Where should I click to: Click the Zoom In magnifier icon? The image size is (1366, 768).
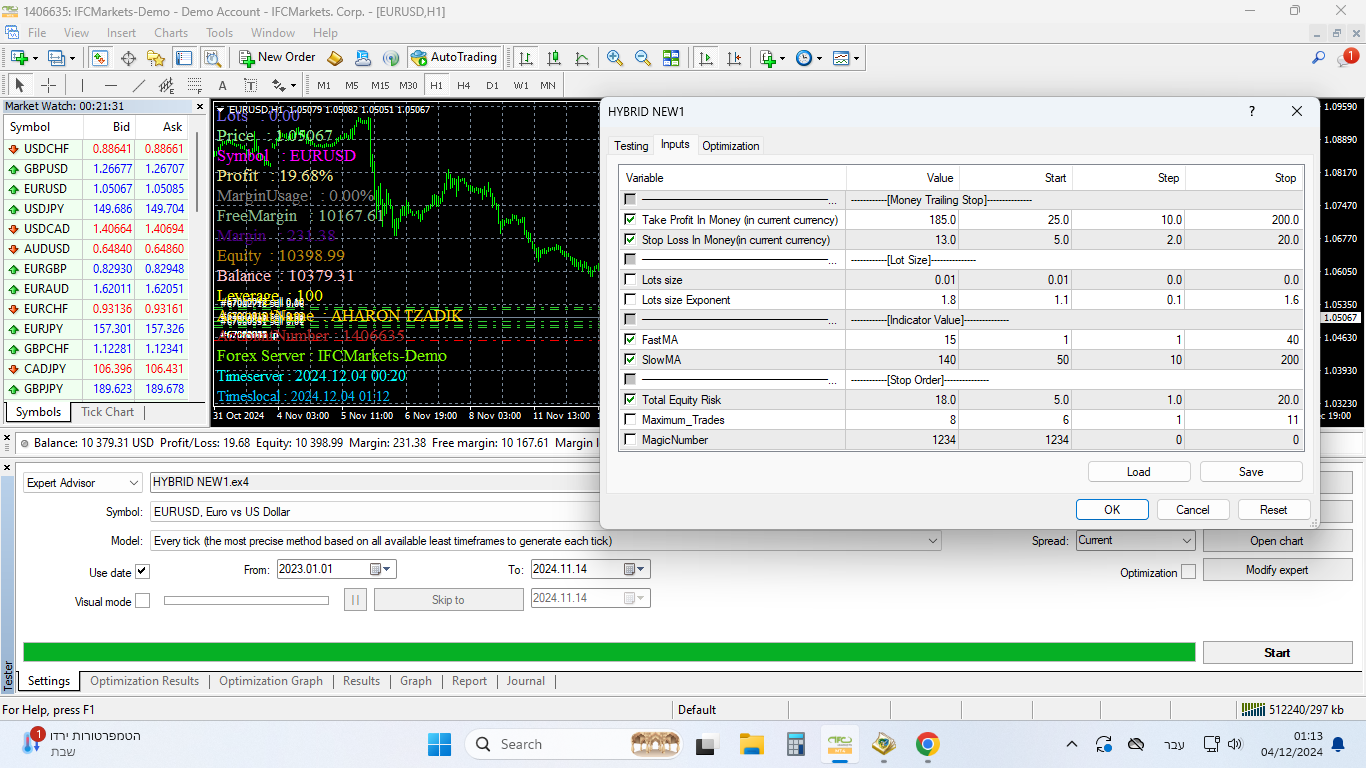click(x=615, y=58)
